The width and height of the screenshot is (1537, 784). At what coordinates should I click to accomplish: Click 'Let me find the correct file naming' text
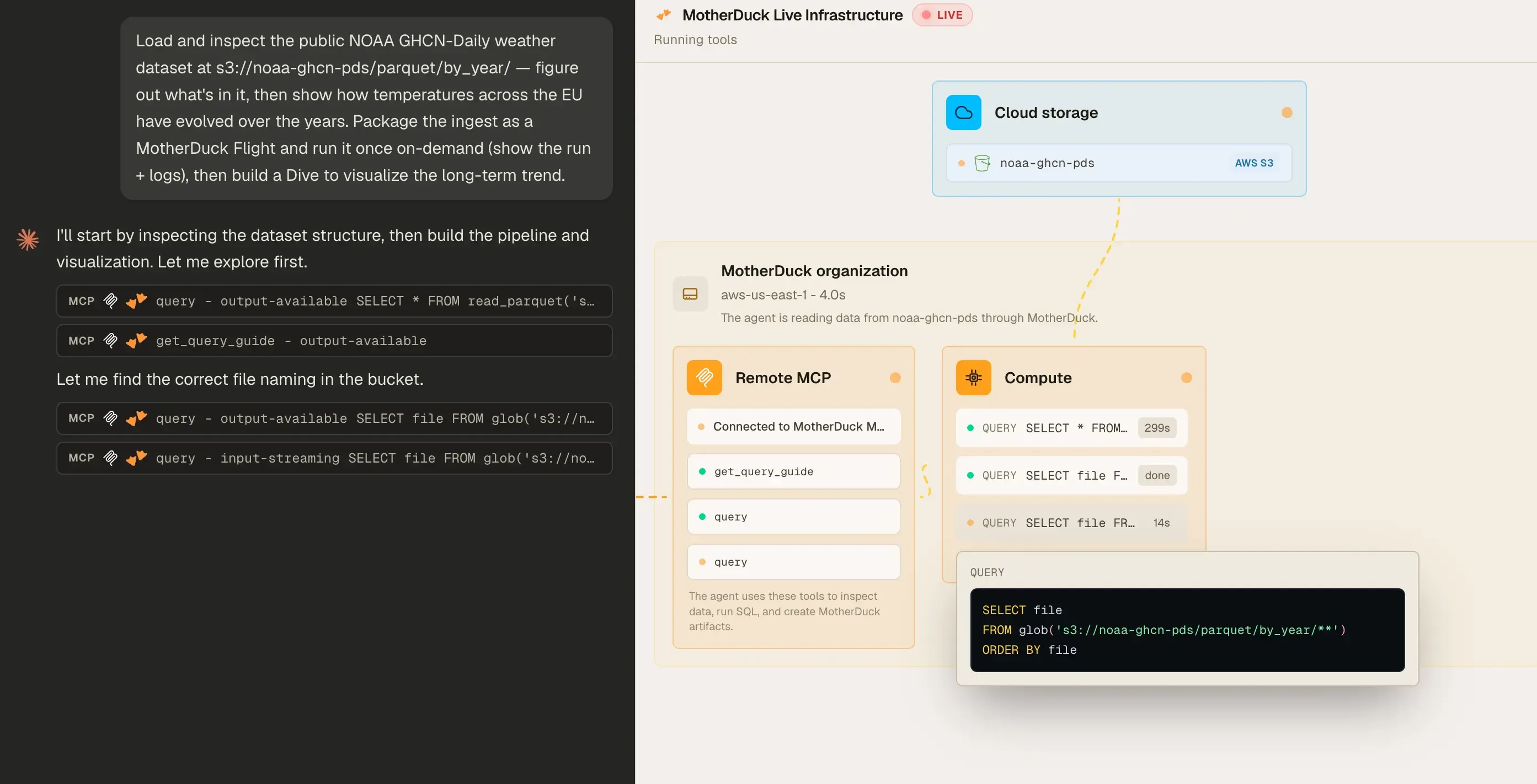click(240, 379)
